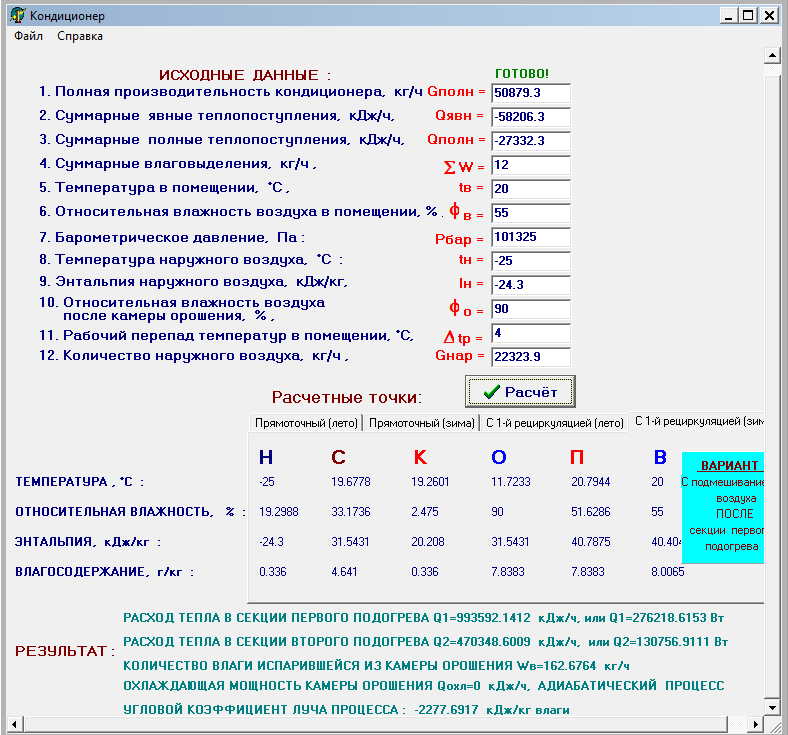Click the ОТНОСИТЕЛЬНАЯ ВЛАЖНОСТЬ, % row label
The width and height of the screenshot is (788, 735).
(130, 512)
